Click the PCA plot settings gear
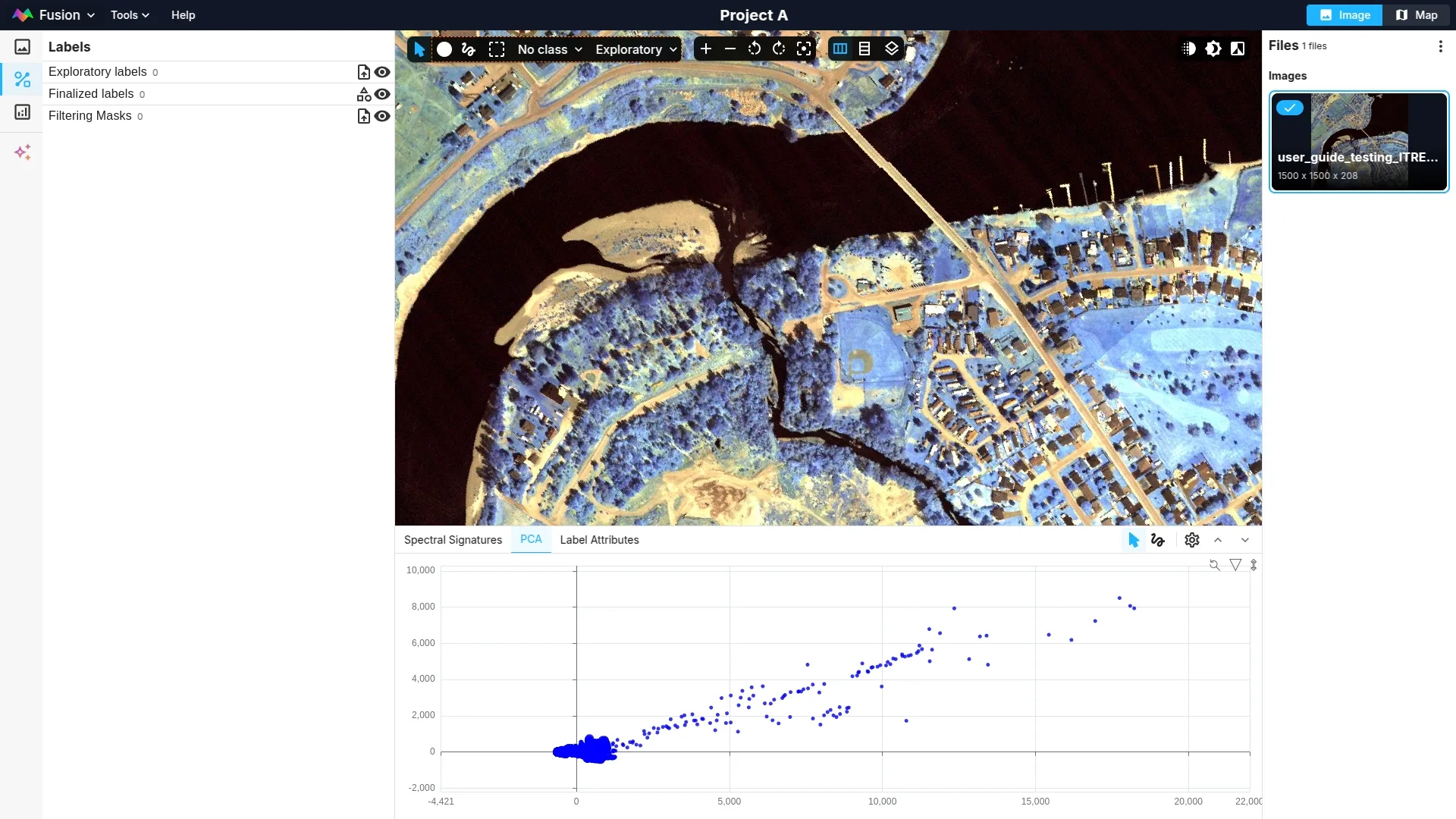This screenshot has height=819, width=1456. tap(1192, 540)
